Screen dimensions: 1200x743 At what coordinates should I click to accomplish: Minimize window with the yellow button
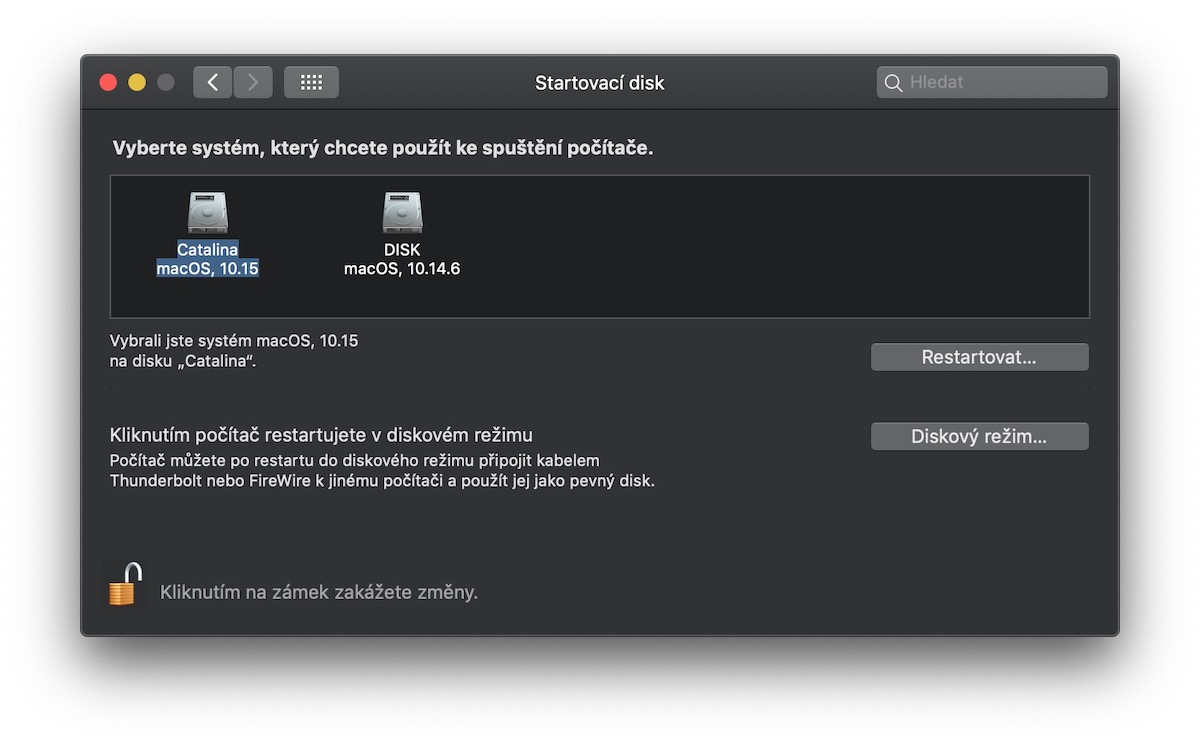coord(137,83)
